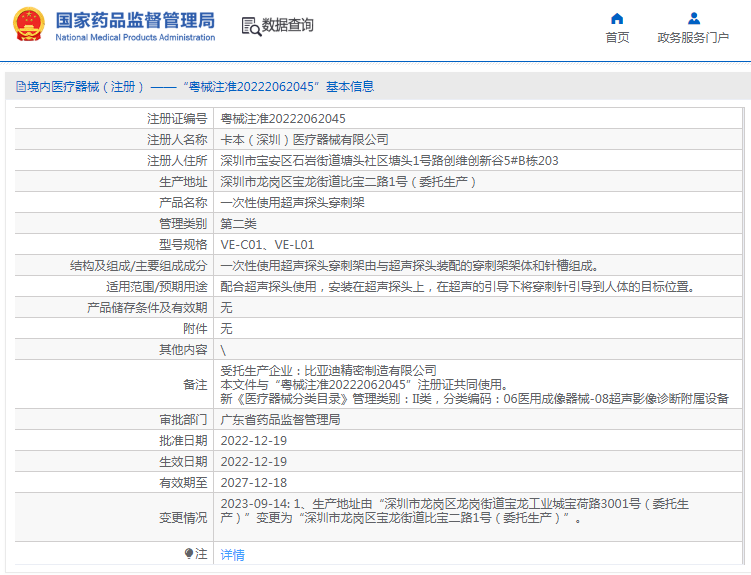This screenshot has height=575, width=751.
Task: Click the document icon beside 境内医疗器械
Action: pos(21,87)
